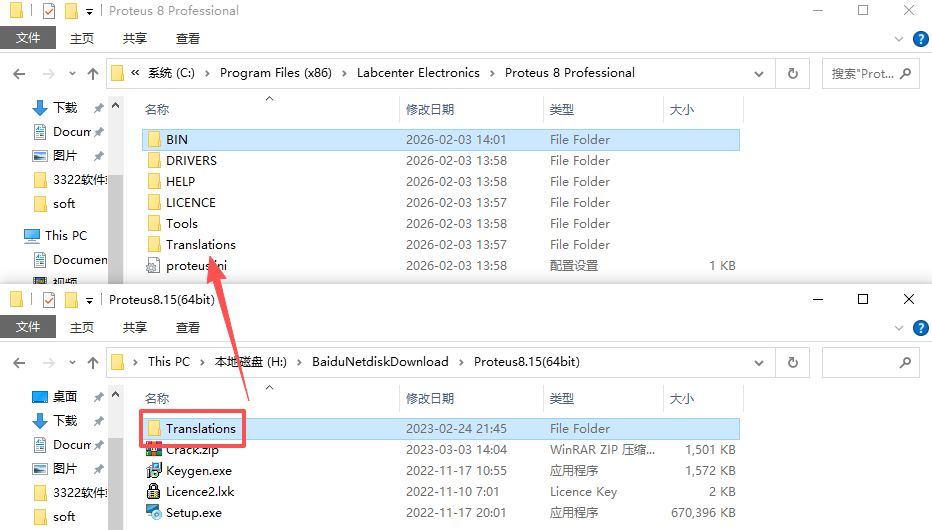
Task: Open 文件 menu in Proteus8.15(64bit) window
Action: pyautogui.click(x=28, y=327)
